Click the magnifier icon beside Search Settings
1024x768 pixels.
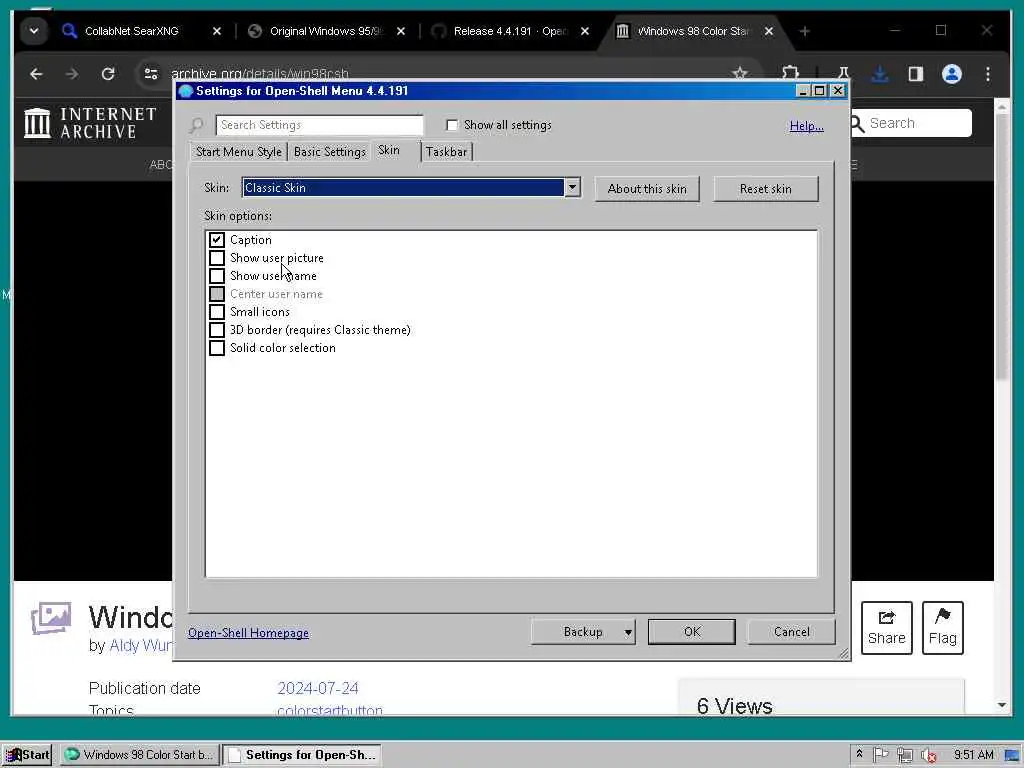point(197,125)
